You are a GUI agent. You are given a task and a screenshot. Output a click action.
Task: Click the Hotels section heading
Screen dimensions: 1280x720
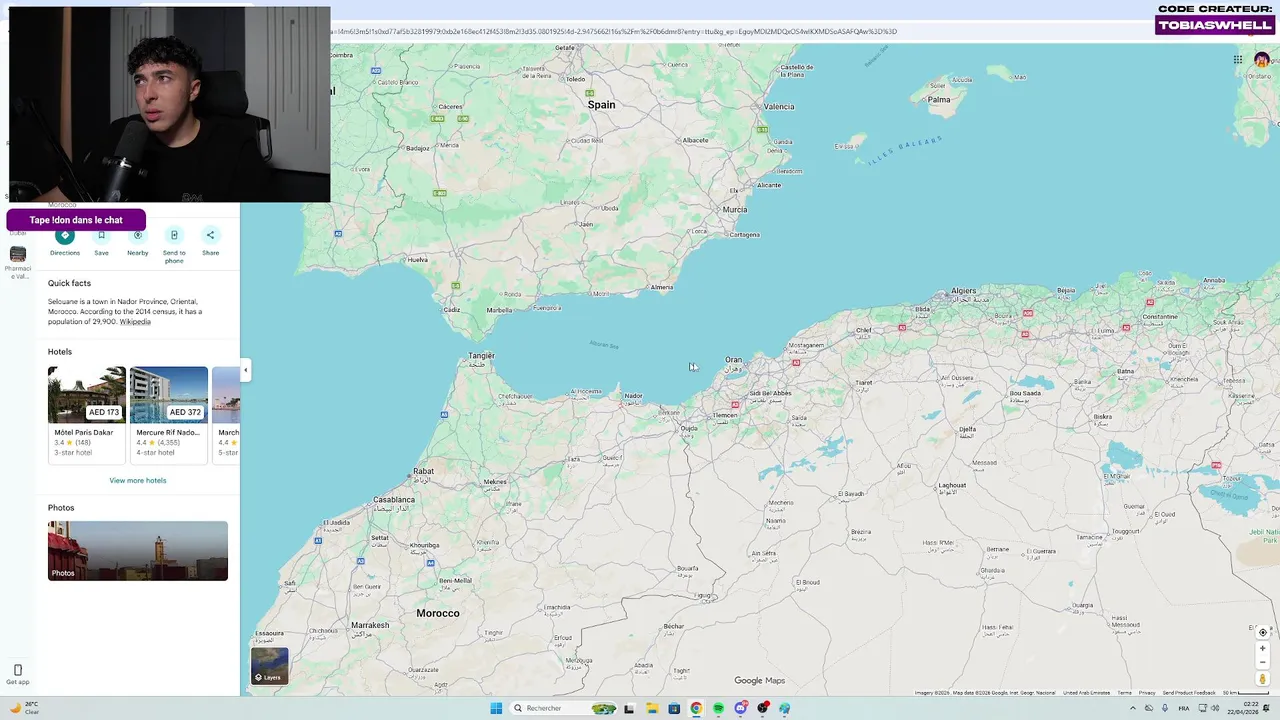pos(60,352)
